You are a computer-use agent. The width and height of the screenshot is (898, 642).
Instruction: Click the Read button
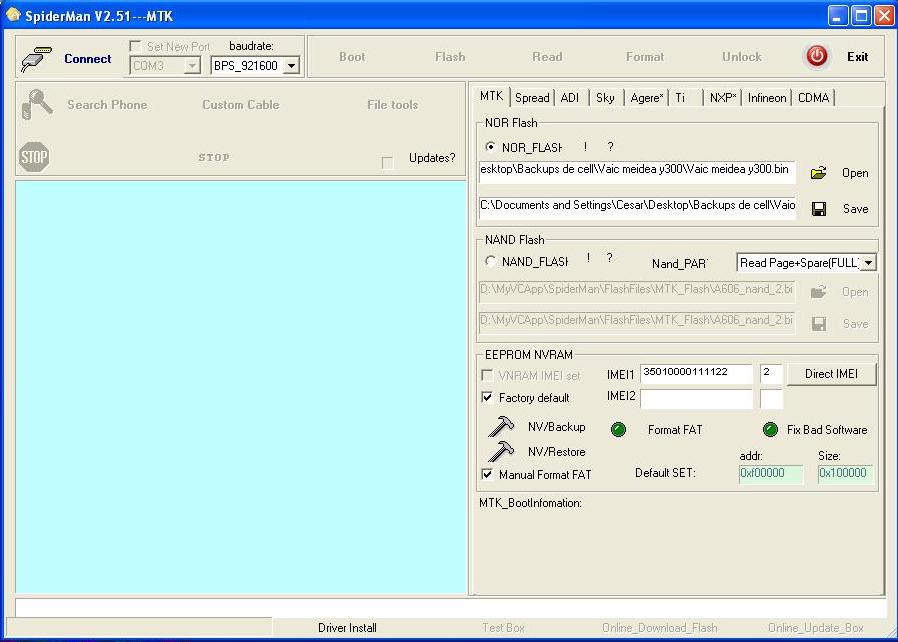547,57
